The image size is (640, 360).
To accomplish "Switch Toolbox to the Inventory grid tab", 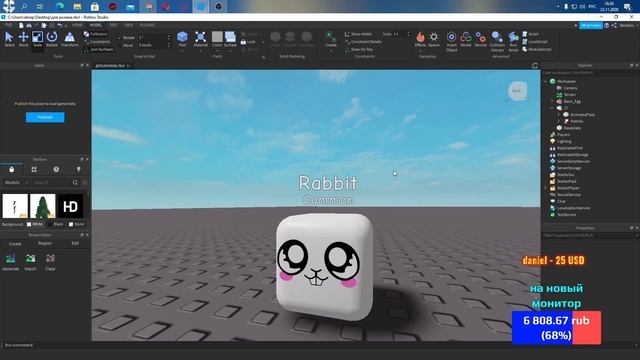I will click(x=34, y=169).
